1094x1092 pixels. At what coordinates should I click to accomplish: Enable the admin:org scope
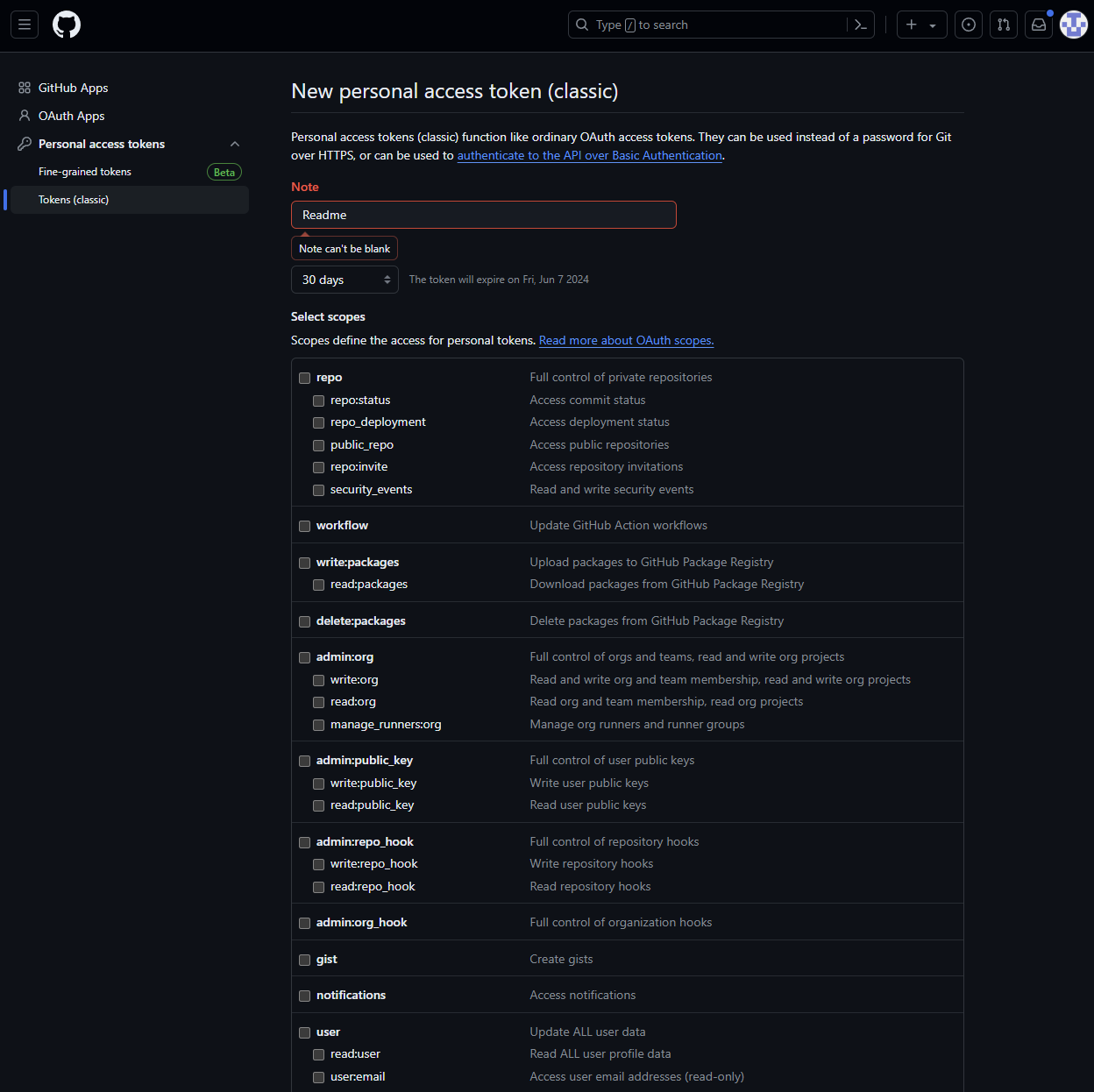305,657
